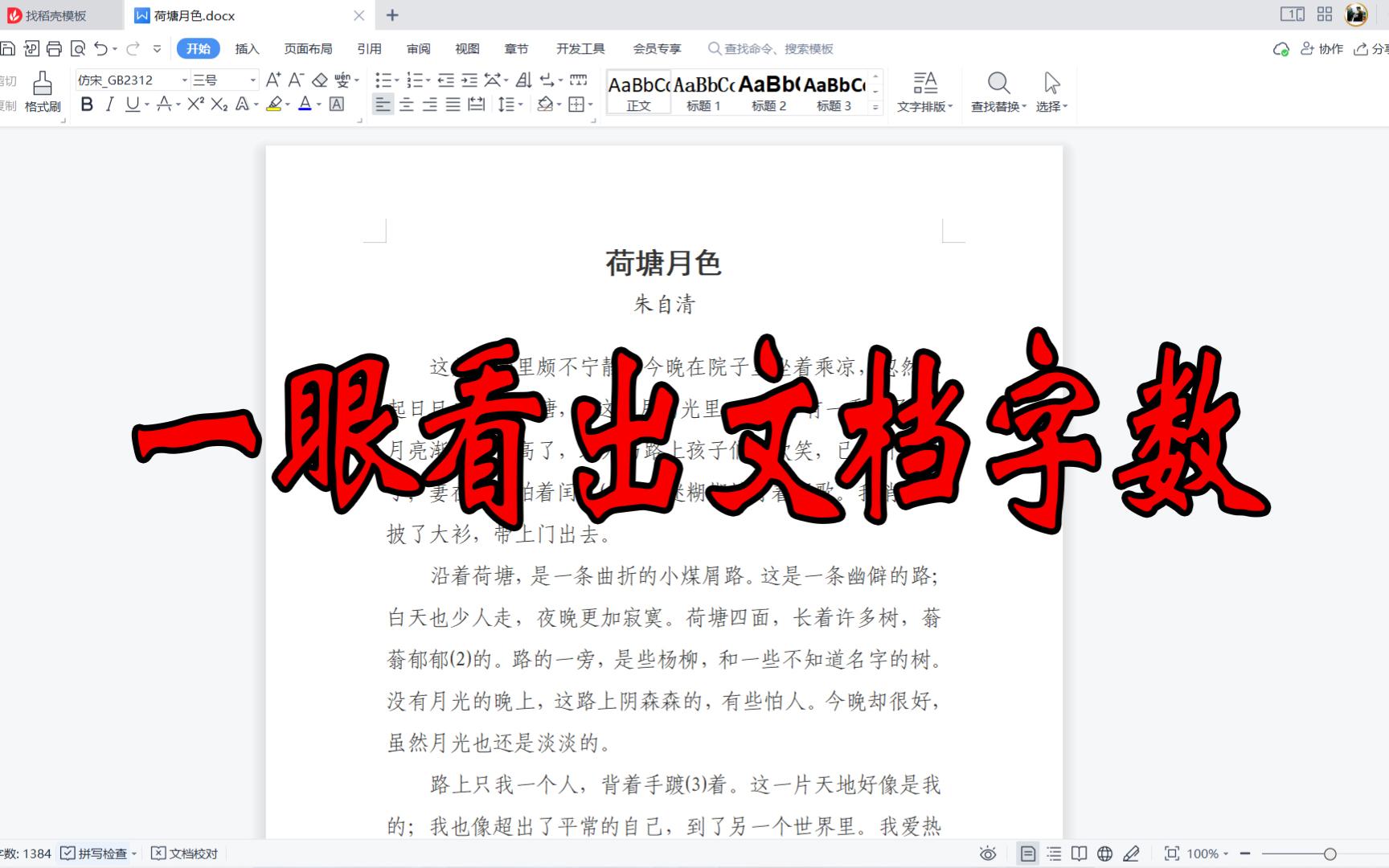The height and width of the screenshot is (868, 1389).
Task: Open the 审阅 ribbon tab
Action: pos(417,48)
